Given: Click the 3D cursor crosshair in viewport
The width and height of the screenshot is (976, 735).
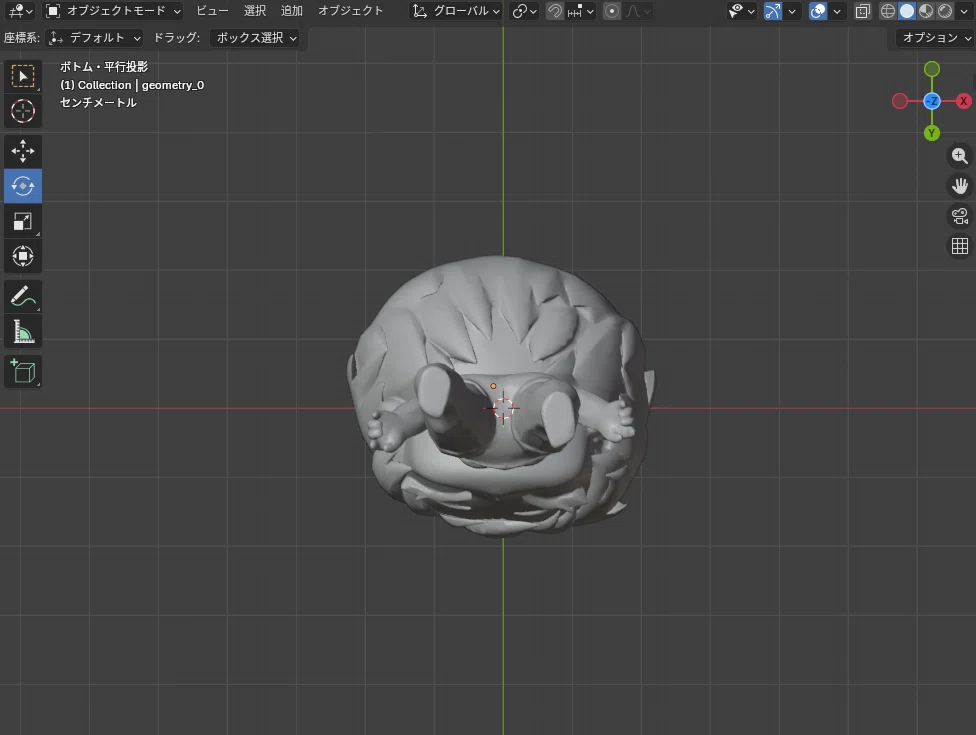Looking at the screenshot, I should (x=503, y=408).
